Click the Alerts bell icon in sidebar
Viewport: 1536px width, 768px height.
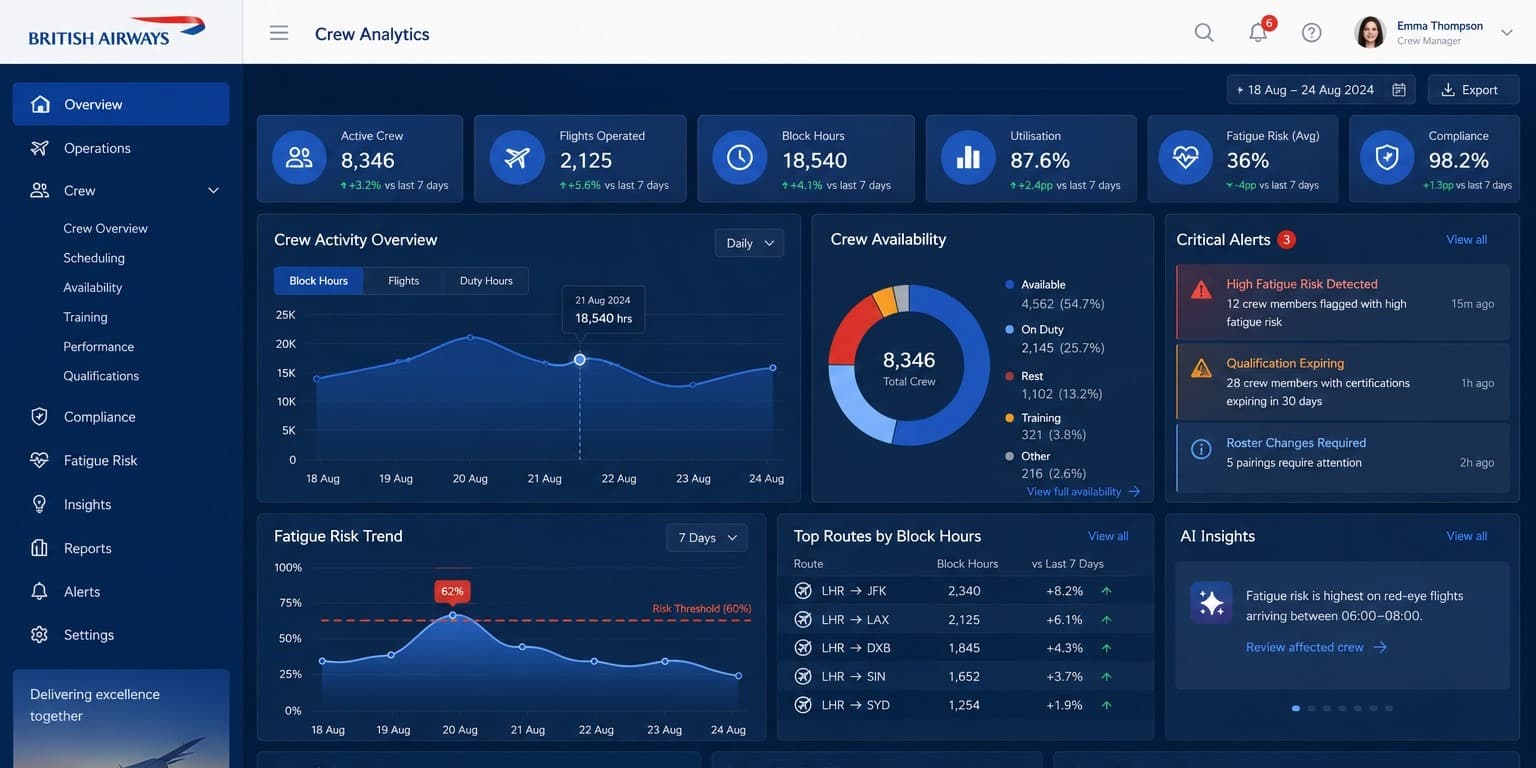point(39,591)
